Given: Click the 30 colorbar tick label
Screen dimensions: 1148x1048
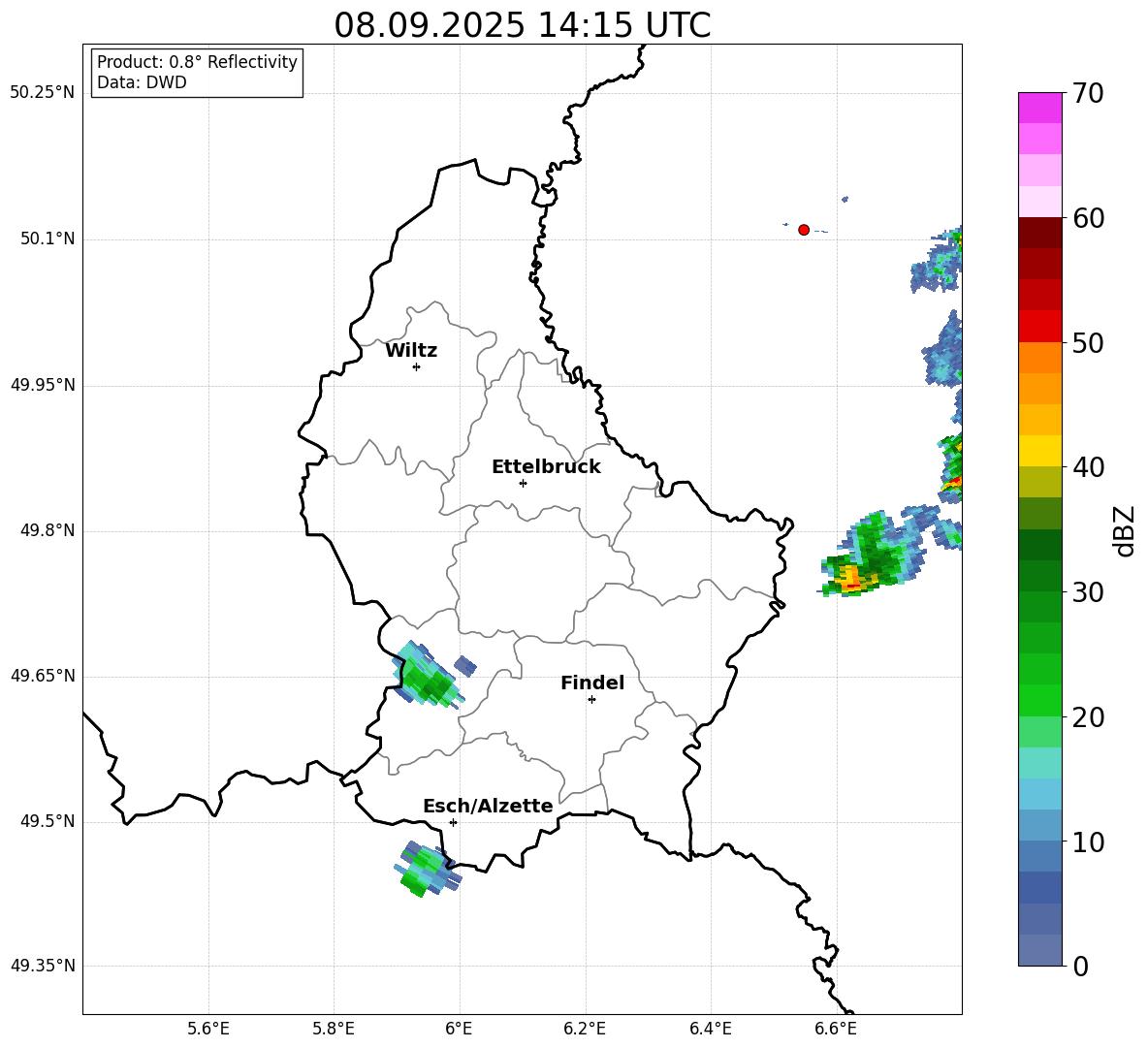Looking at the screenshot, I should pyautogui.click(x=1088, y=592).
